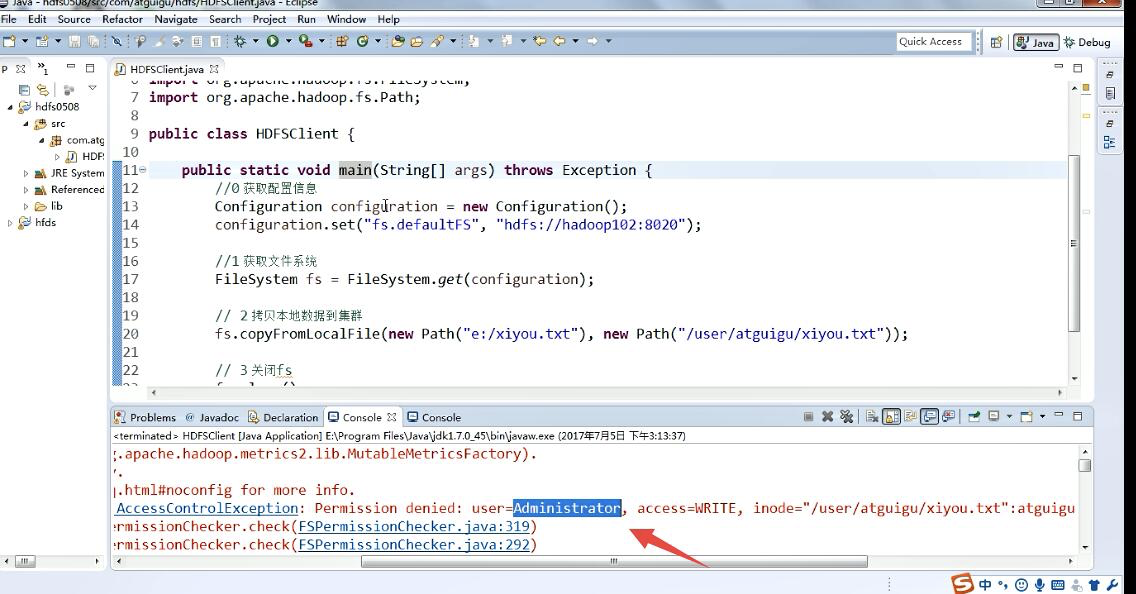Screen dimensions: 1136x594
Task: Open Package Explorer View Menu triangle
Action: click(x=92, y=88)
